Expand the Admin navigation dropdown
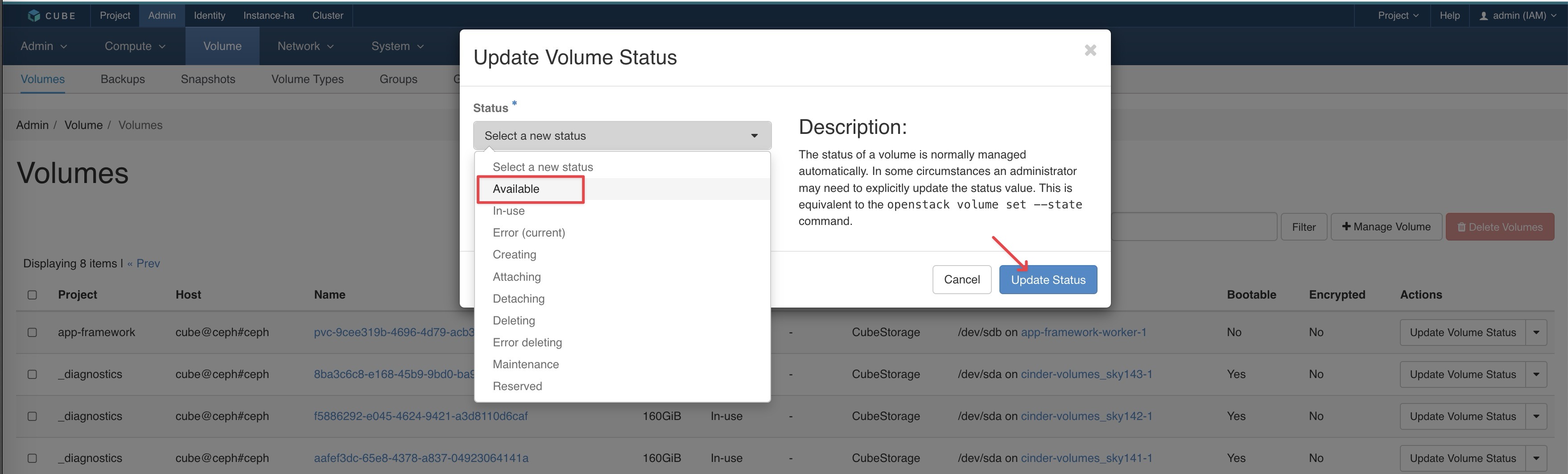 tap(44, 46)
